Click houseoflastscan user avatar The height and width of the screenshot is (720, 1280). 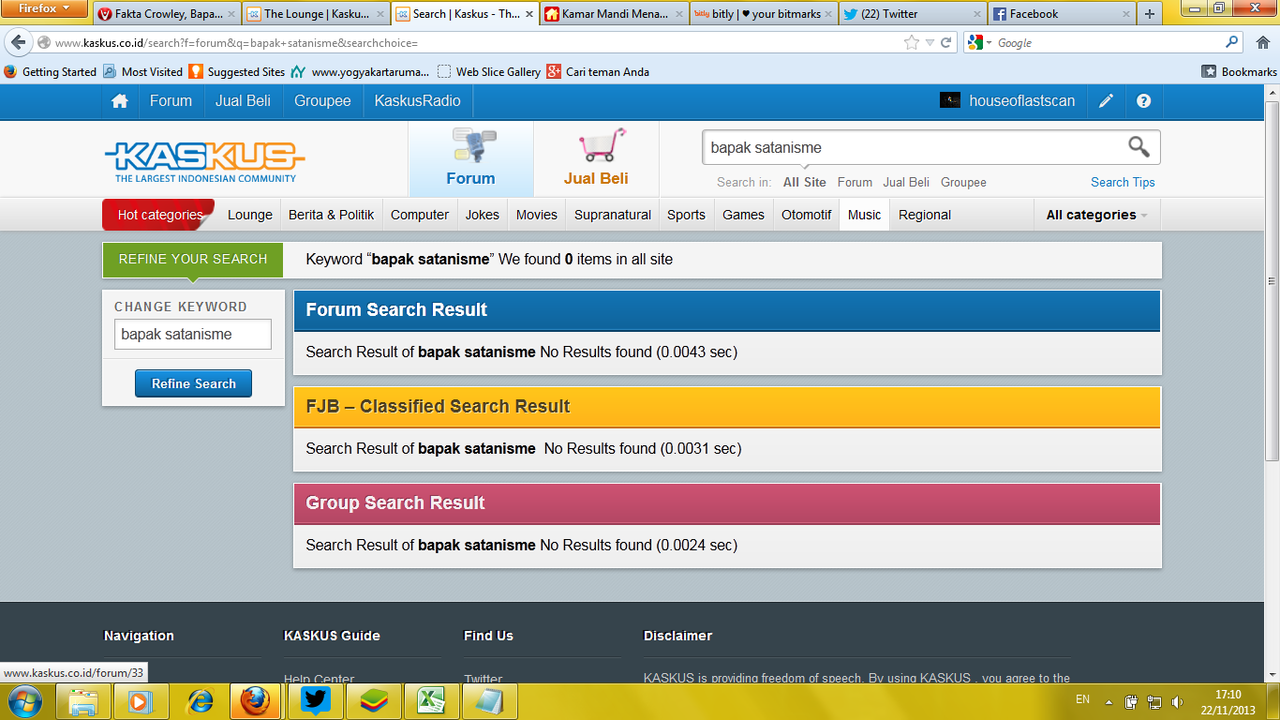[x=950, y=101]
